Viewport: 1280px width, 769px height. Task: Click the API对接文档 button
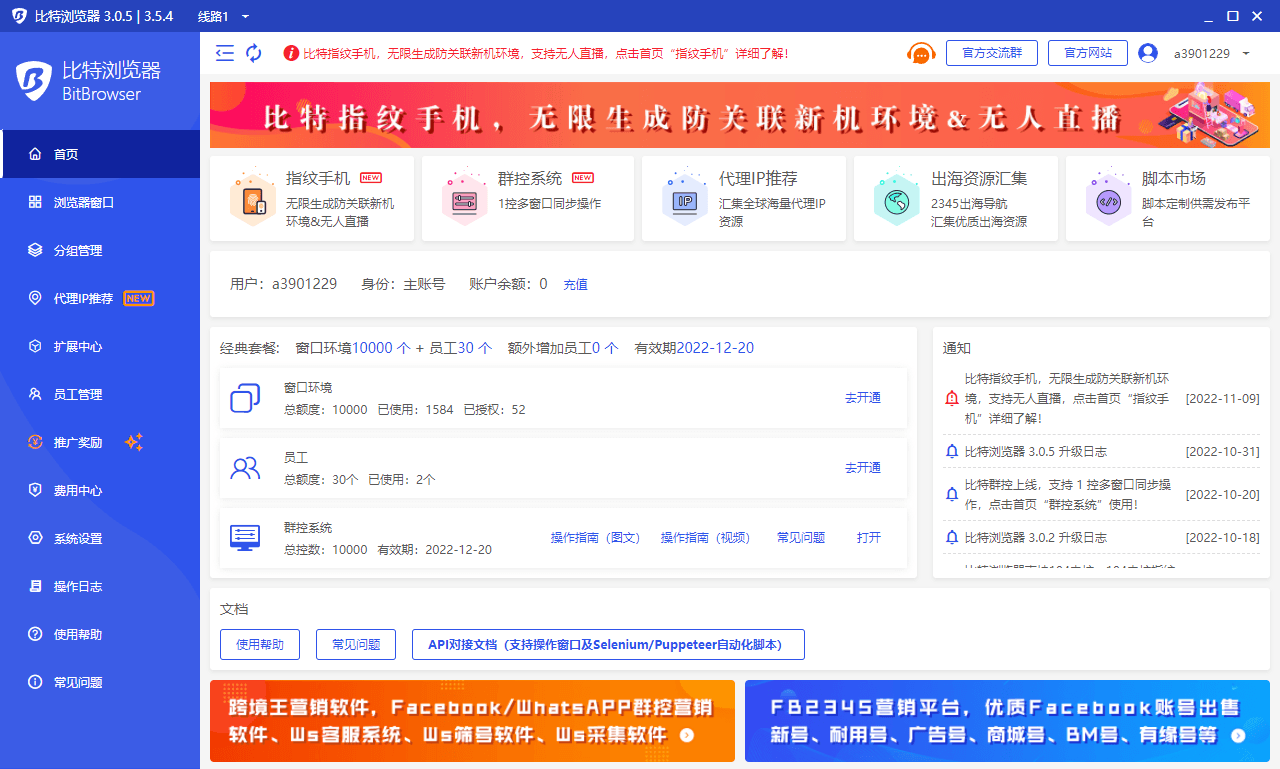click(608, 645)
